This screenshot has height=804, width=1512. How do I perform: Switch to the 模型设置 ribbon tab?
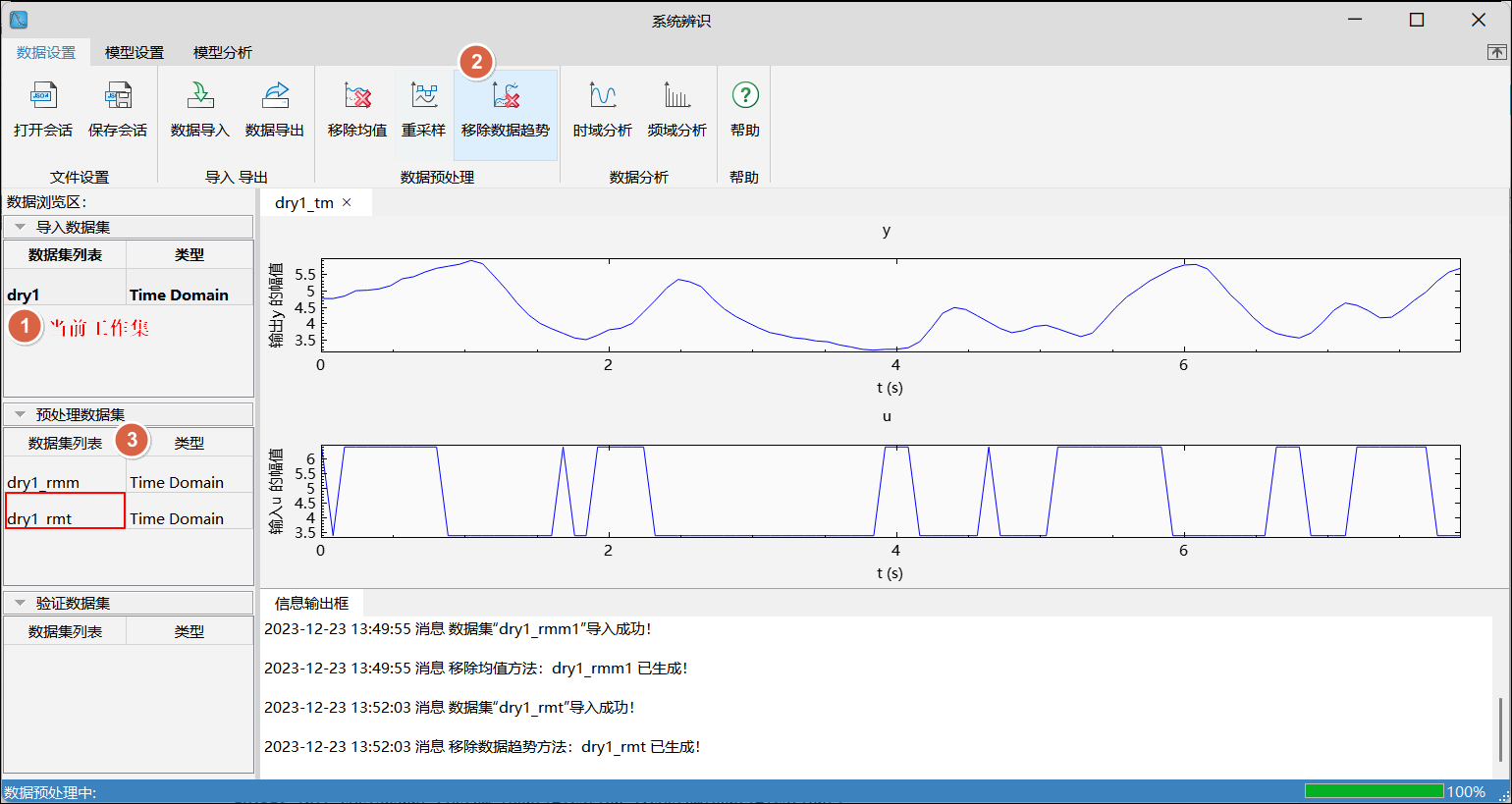point(135,53)
